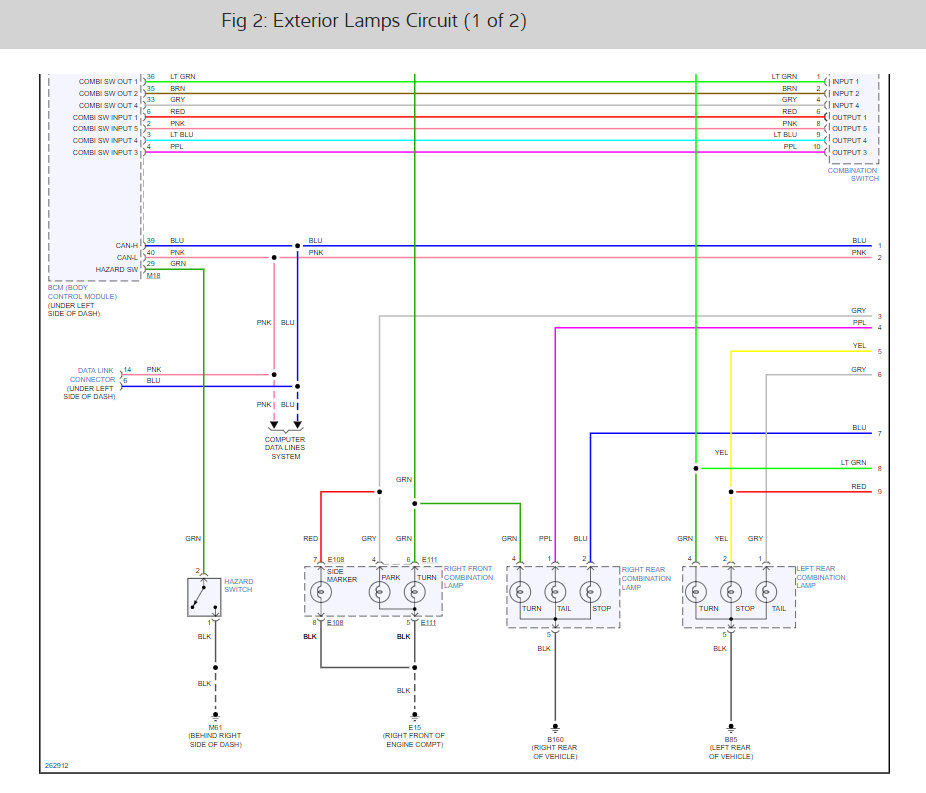Click the figure title Exterior Lamps Circuit
The height and width of the screenshot is (793, 926).
click(374, 21)
